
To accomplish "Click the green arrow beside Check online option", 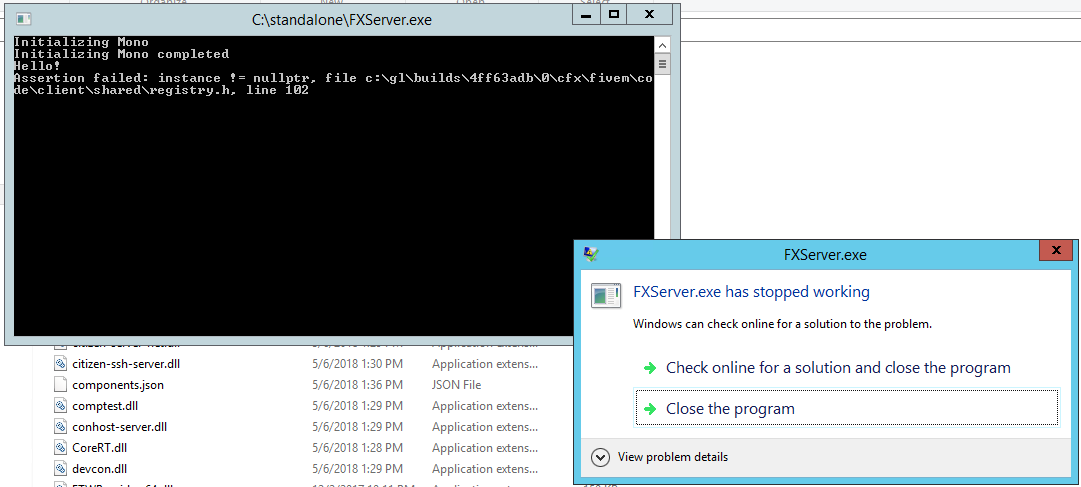I will coord(649,368).
